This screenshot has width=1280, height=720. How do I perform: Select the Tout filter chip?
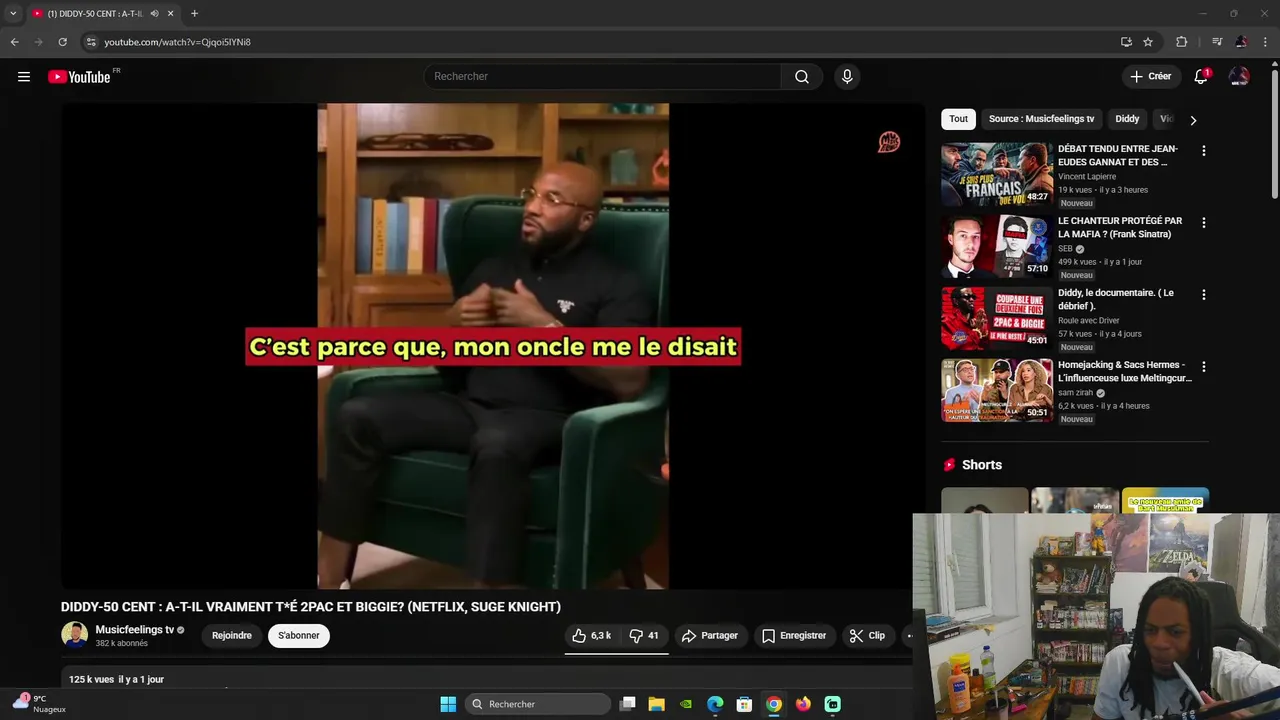(x=958, y=119)
